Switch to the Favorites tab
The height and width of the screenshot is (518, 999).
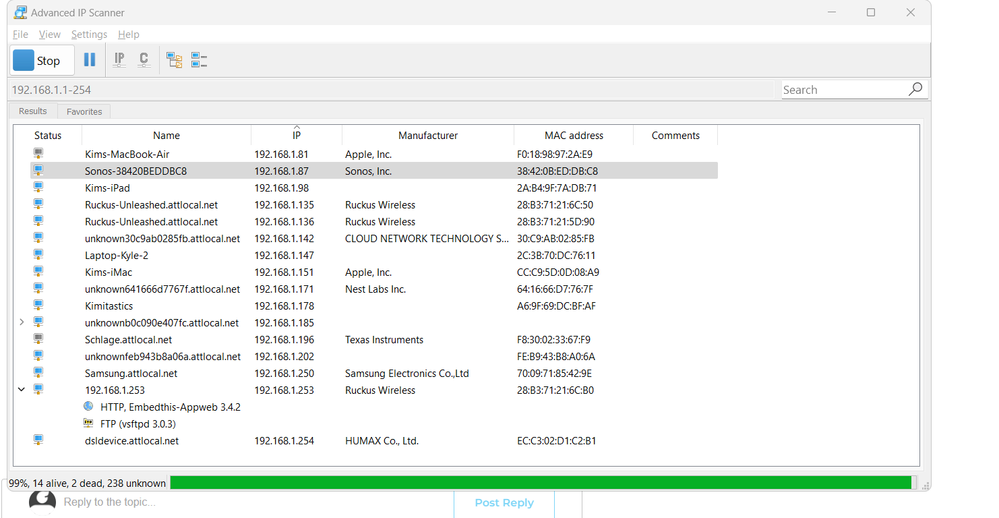point(84,112)
